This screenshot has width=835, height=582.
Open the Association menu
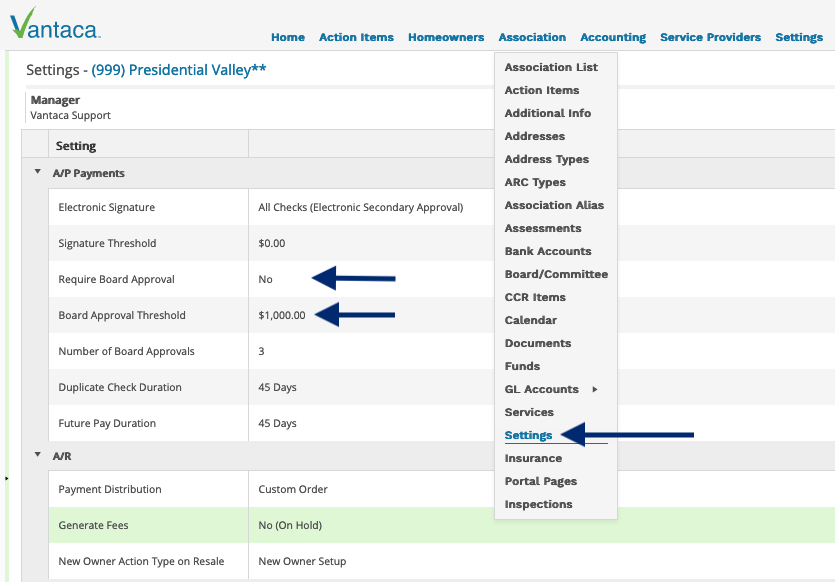click(x=532, y=37)
